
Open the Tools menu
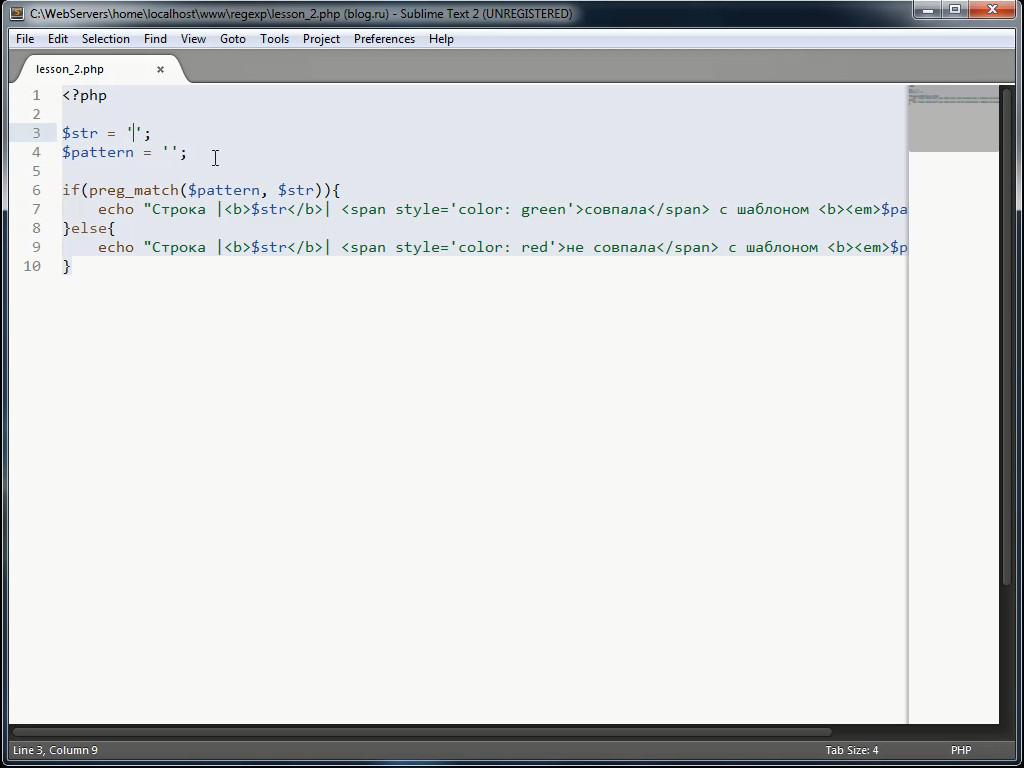tap(274, 39)
